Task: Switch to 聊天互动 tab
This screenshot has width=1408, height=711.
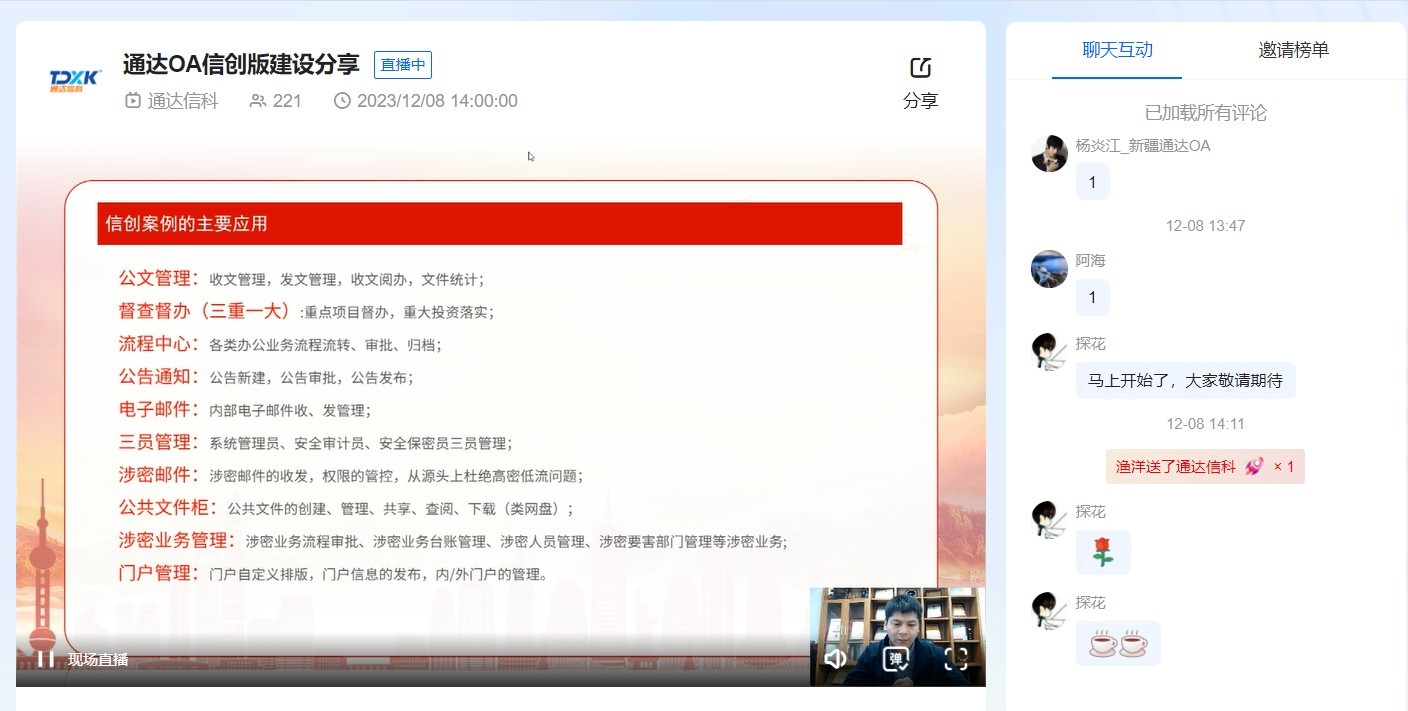Action: click(1117, 50)
